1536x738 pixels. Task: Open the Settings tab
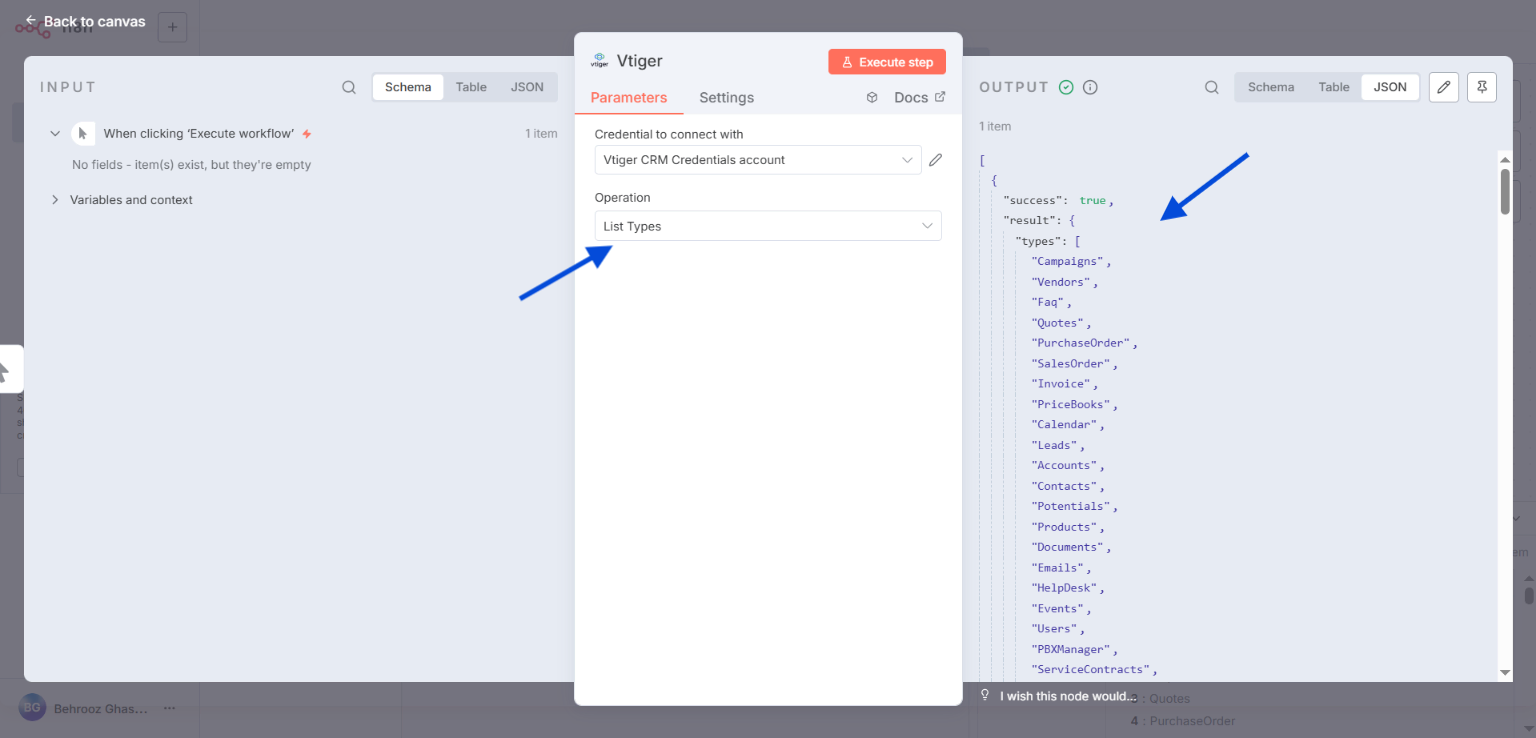tap(726, 98)
